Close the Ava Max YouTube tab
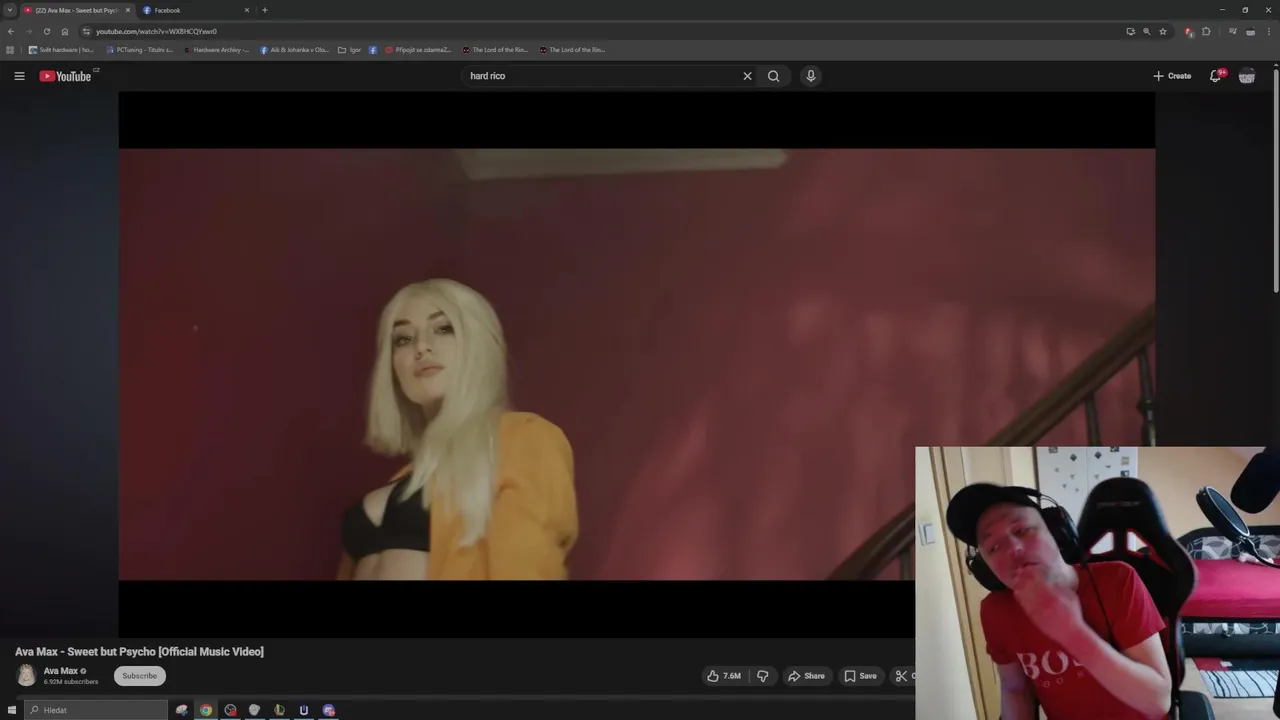Image resolution: width=1280 pixels, height=720 pixels. (x=127, y=10)
